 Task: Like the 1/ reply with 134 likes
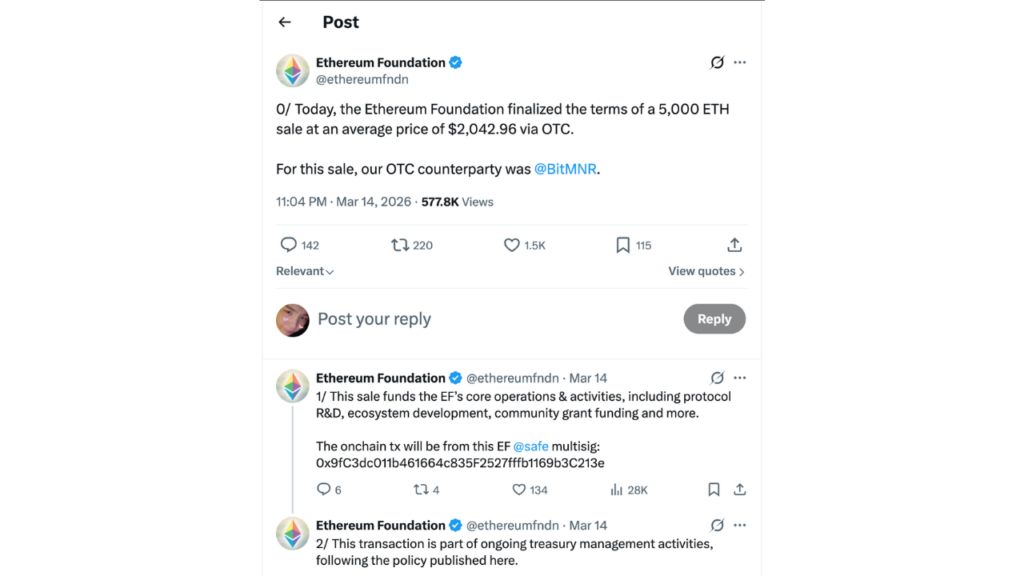pyautogui.click(x=519, y=490)
